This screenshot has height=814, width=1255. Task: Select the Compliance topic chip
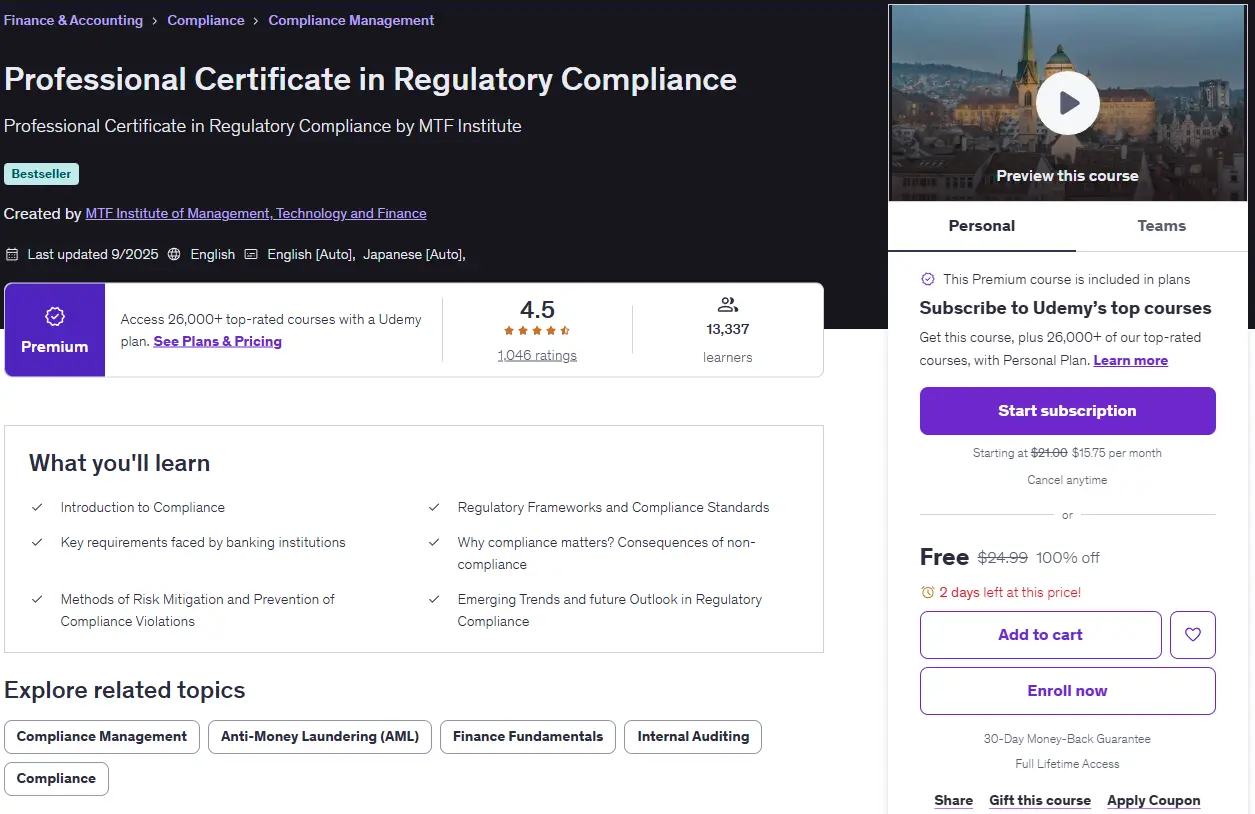56,779
